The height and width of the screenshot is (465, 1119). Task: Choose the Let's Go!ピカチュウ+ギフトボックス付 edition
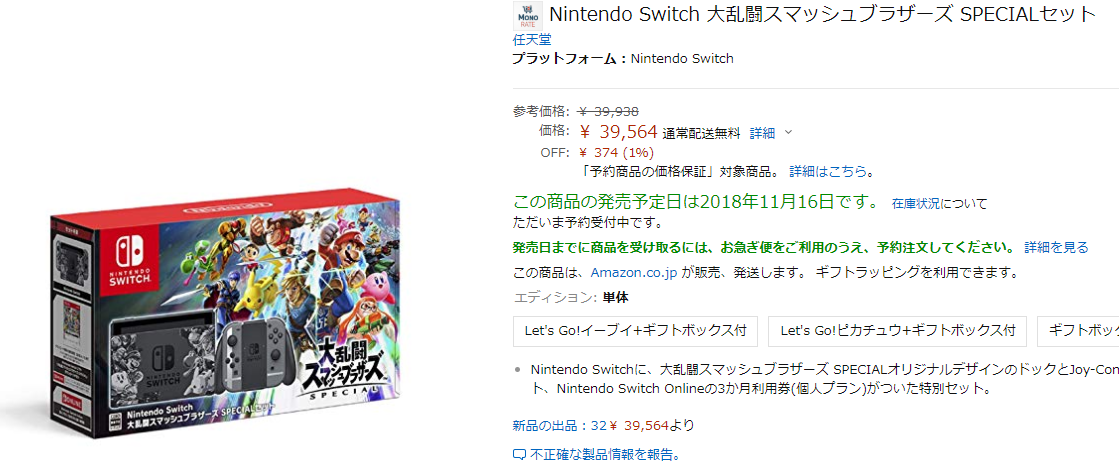pyautogui.click(x=897, y=330)
